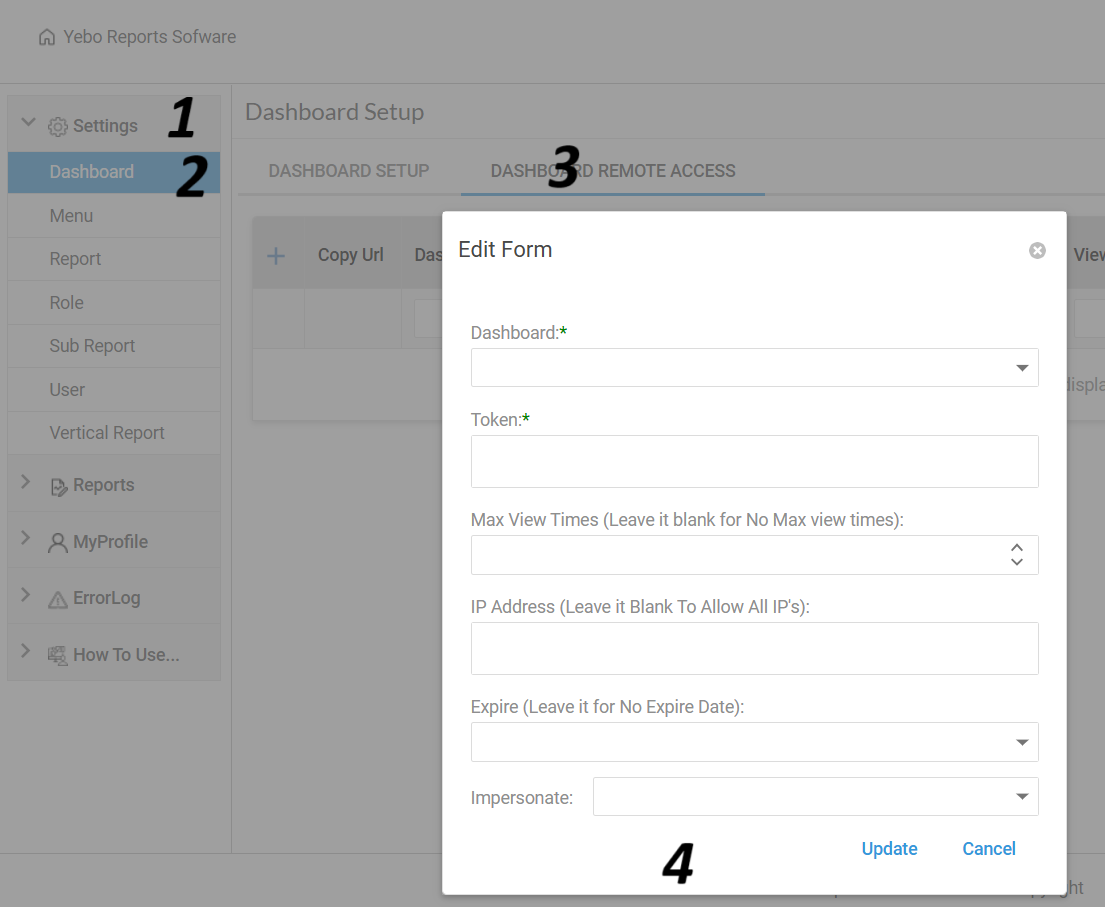Expand the MyProfile section chevron
The height and width of the screenshot is (907, 1105).
[x=26, y=538]
